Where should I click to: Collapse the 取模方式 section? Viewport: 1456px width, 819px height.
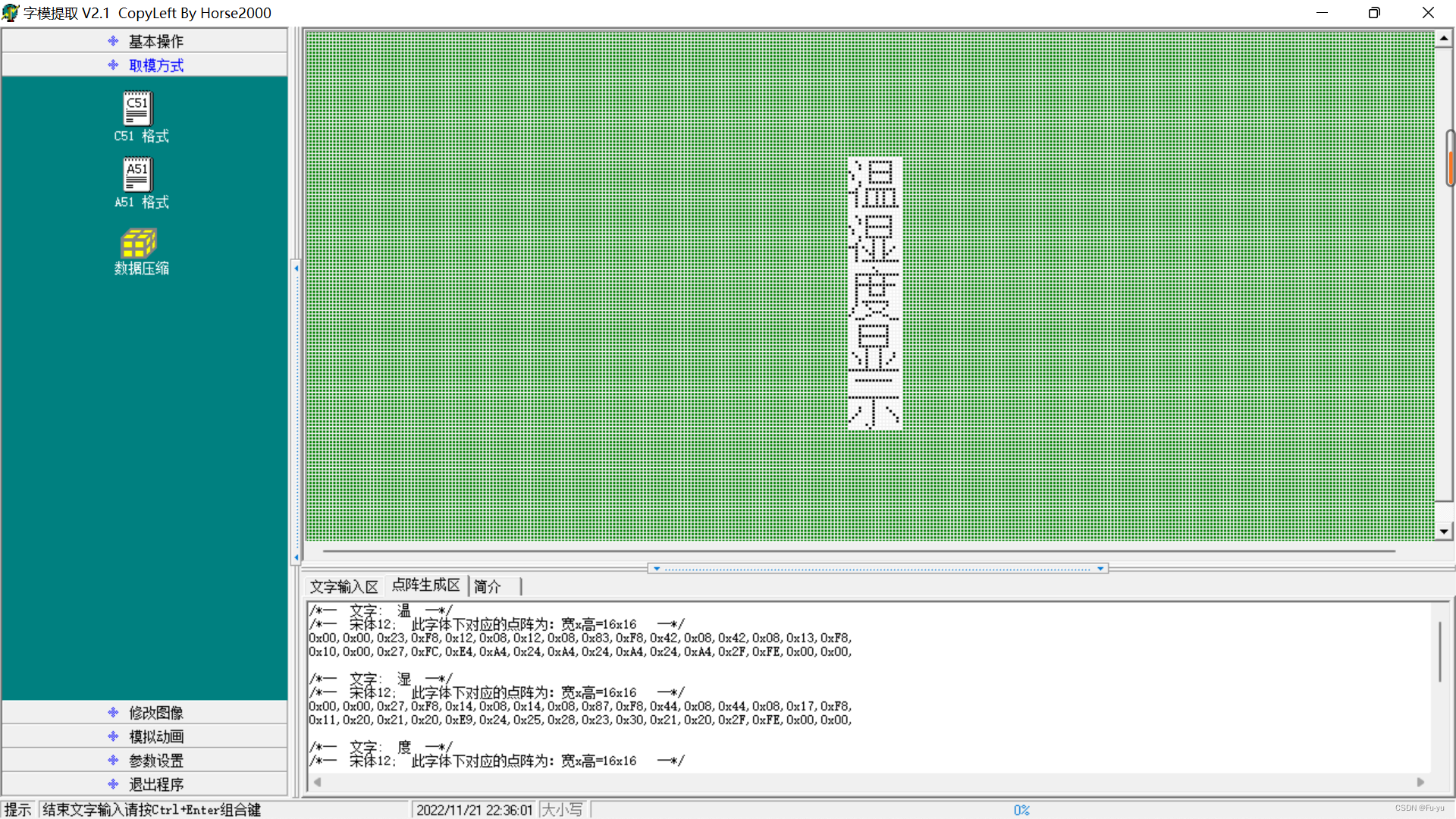[144, 65]
